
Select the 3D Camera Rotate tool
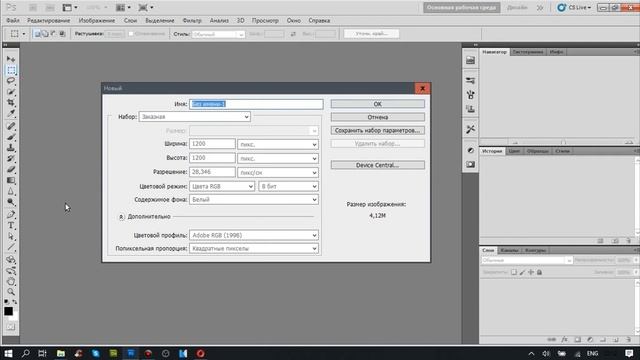[x=11, y=271]
